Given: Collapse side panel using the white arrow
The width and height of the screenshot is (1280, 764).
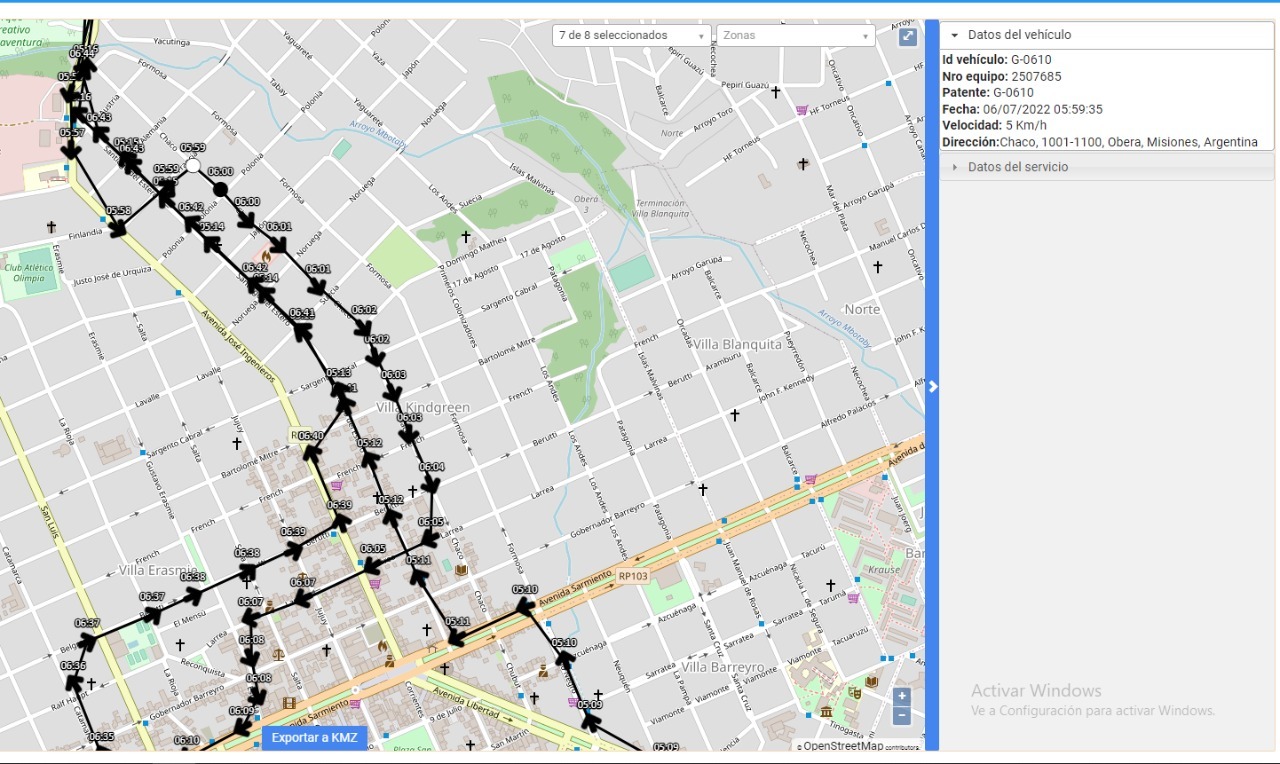Looking at the screenshot, I should [932, 386].
